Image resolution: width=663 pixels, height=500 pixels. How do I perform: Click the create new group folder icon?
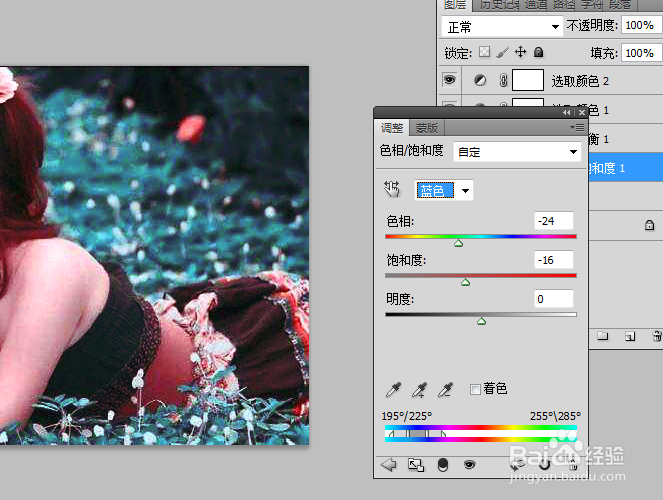pos(603,336)
